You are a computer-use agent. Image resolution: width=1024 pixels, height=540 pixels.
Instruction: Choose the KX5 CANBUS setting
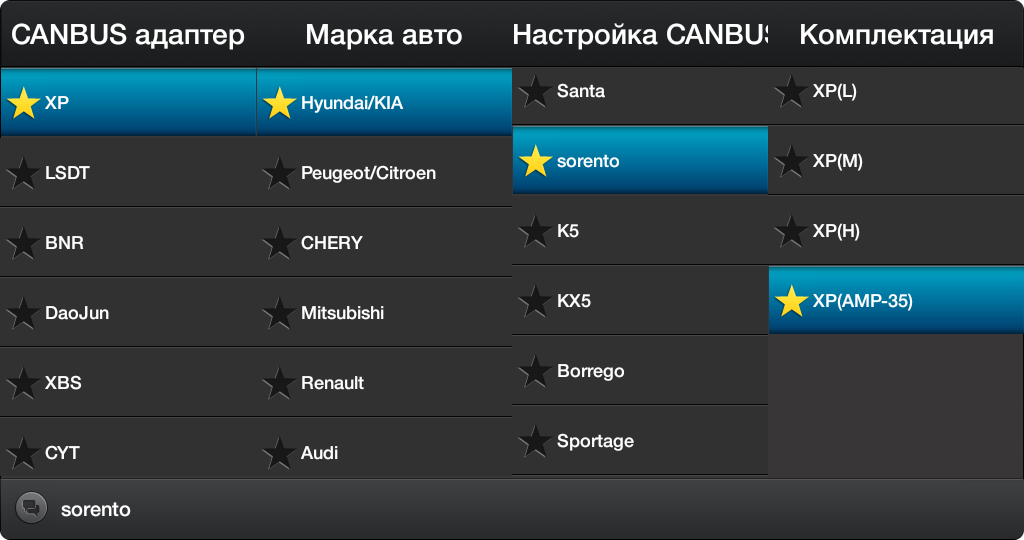coord(640,301)
